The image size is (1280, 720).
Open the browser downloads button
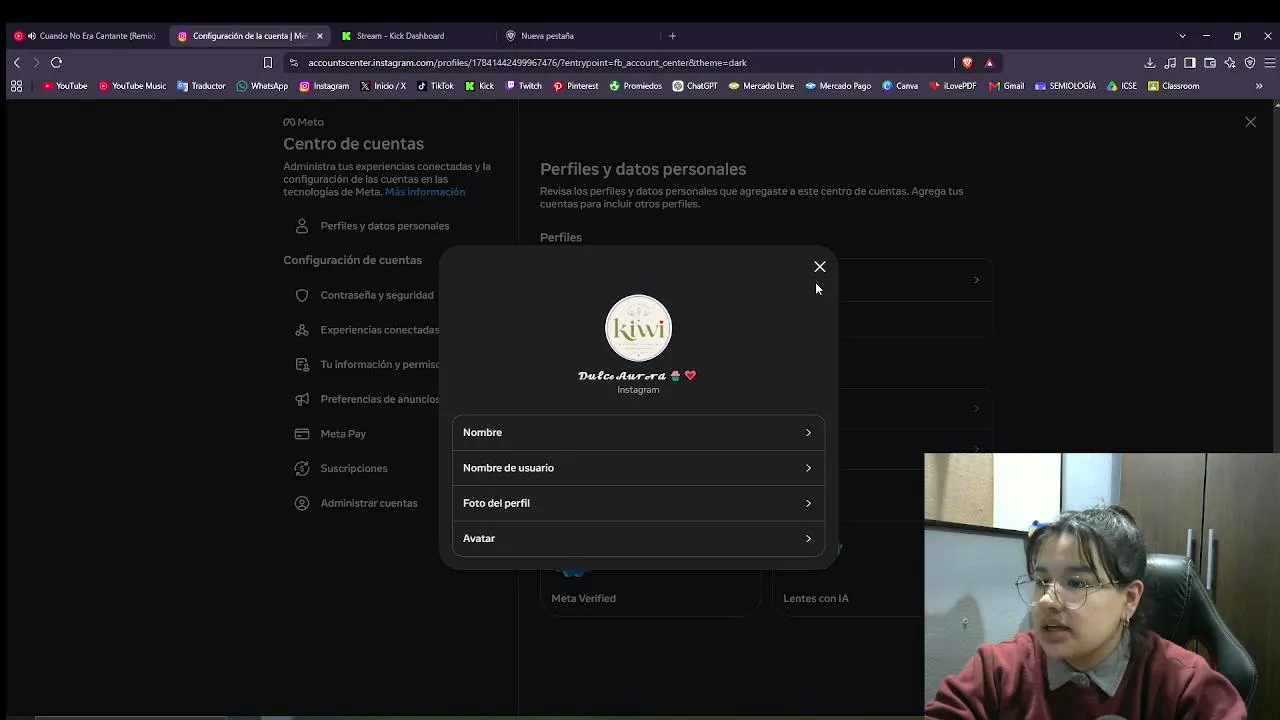coord(1150,63)
